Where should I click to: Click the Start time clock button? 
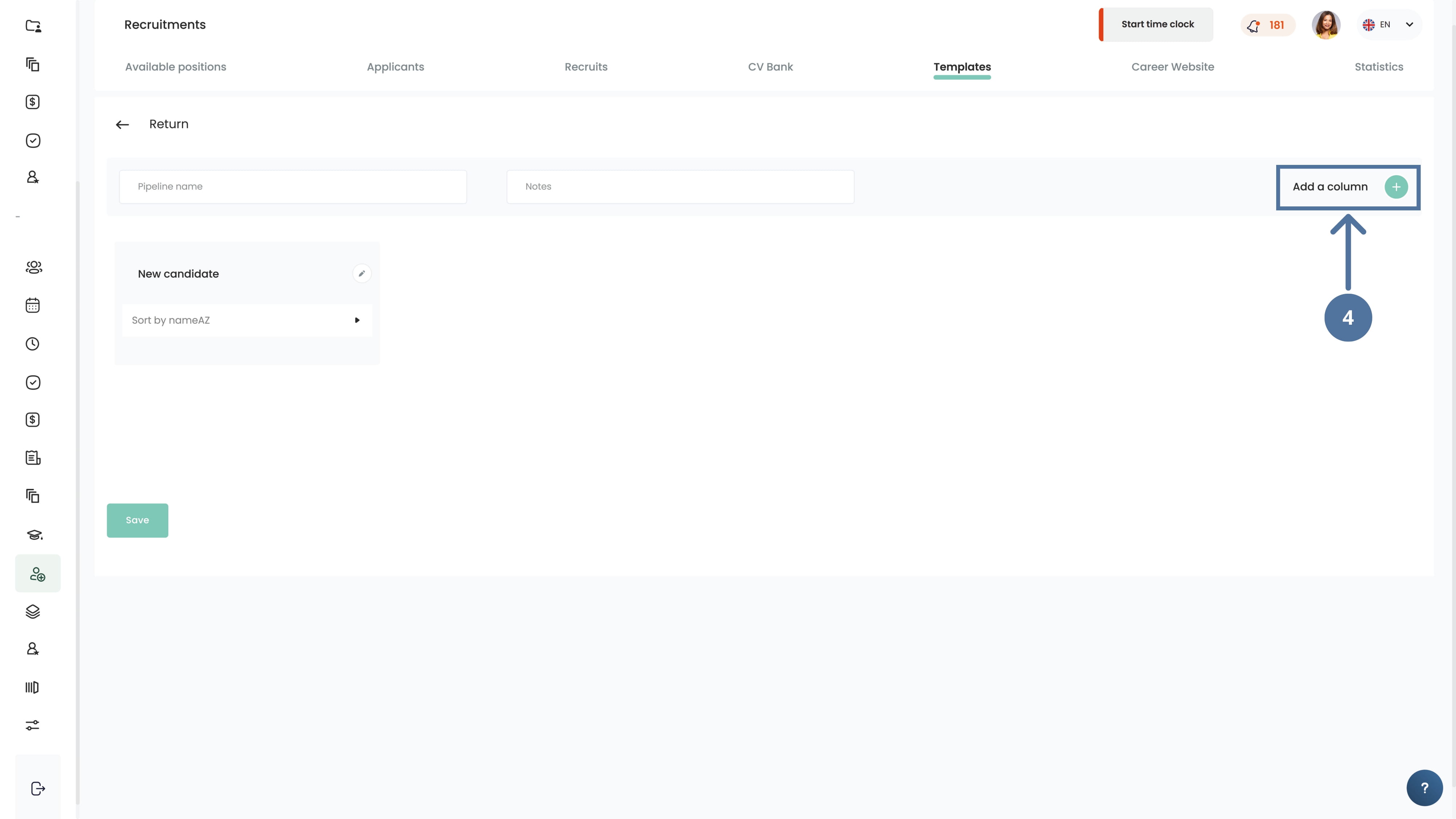tap(1157, 24)
